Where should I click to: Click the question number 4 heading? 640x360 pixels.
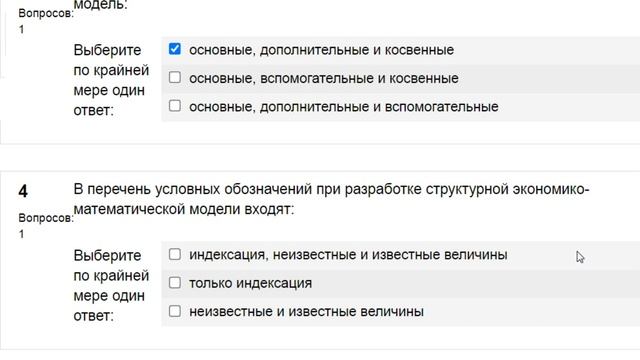click(23, 191)
